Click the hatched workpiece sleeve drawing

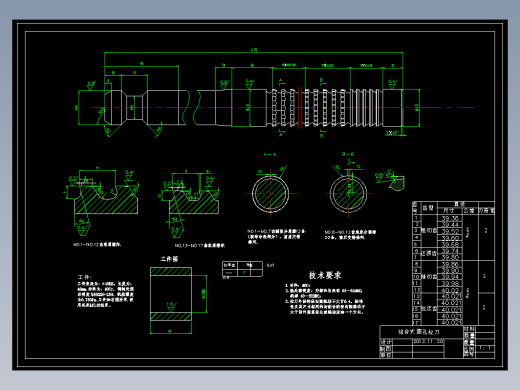[x=171, y=294]
